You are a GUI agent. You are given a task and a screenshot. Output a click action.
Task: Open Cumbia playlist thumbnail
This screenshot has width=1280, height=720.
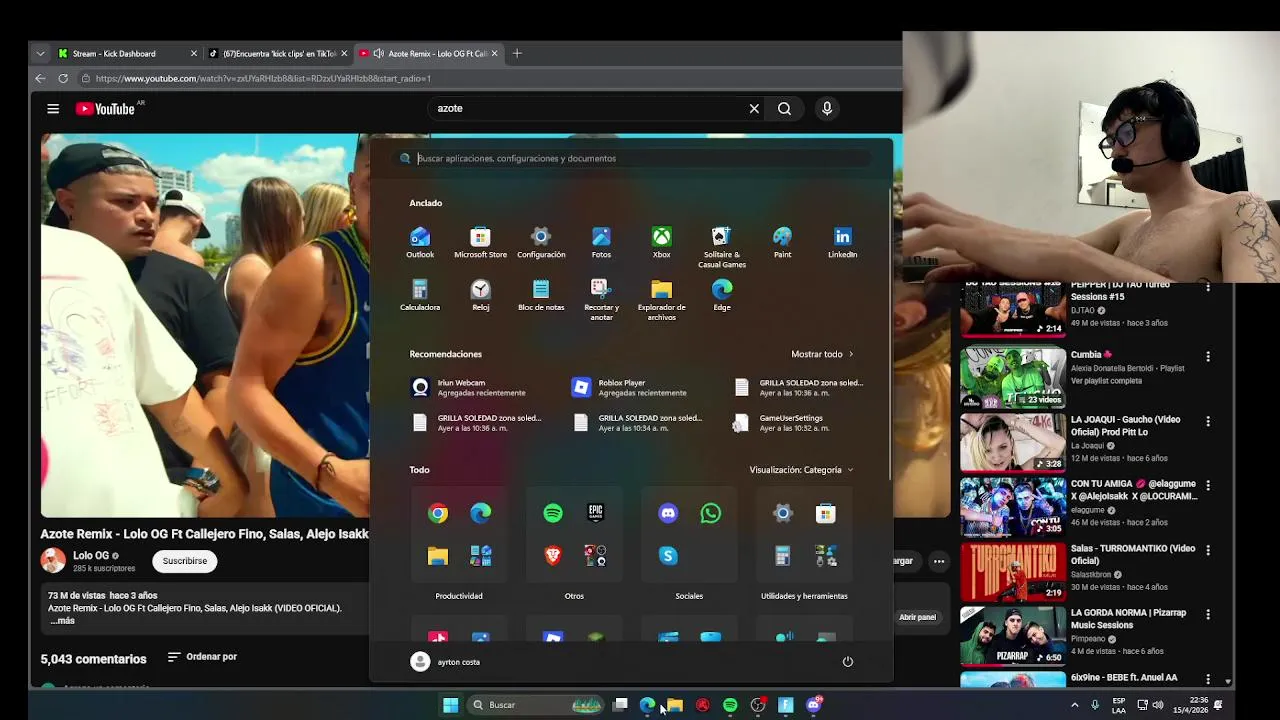click(1013, 377)
